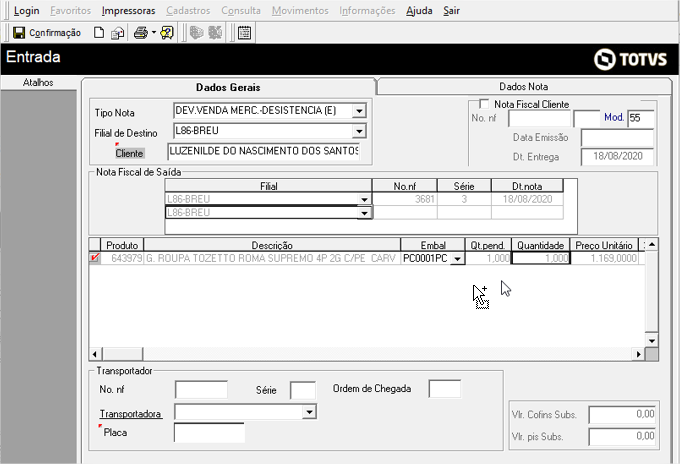This screenshot has height=464, width=680.
Task: Click the Quantidade cell 1,000
Action: point(541,258)
